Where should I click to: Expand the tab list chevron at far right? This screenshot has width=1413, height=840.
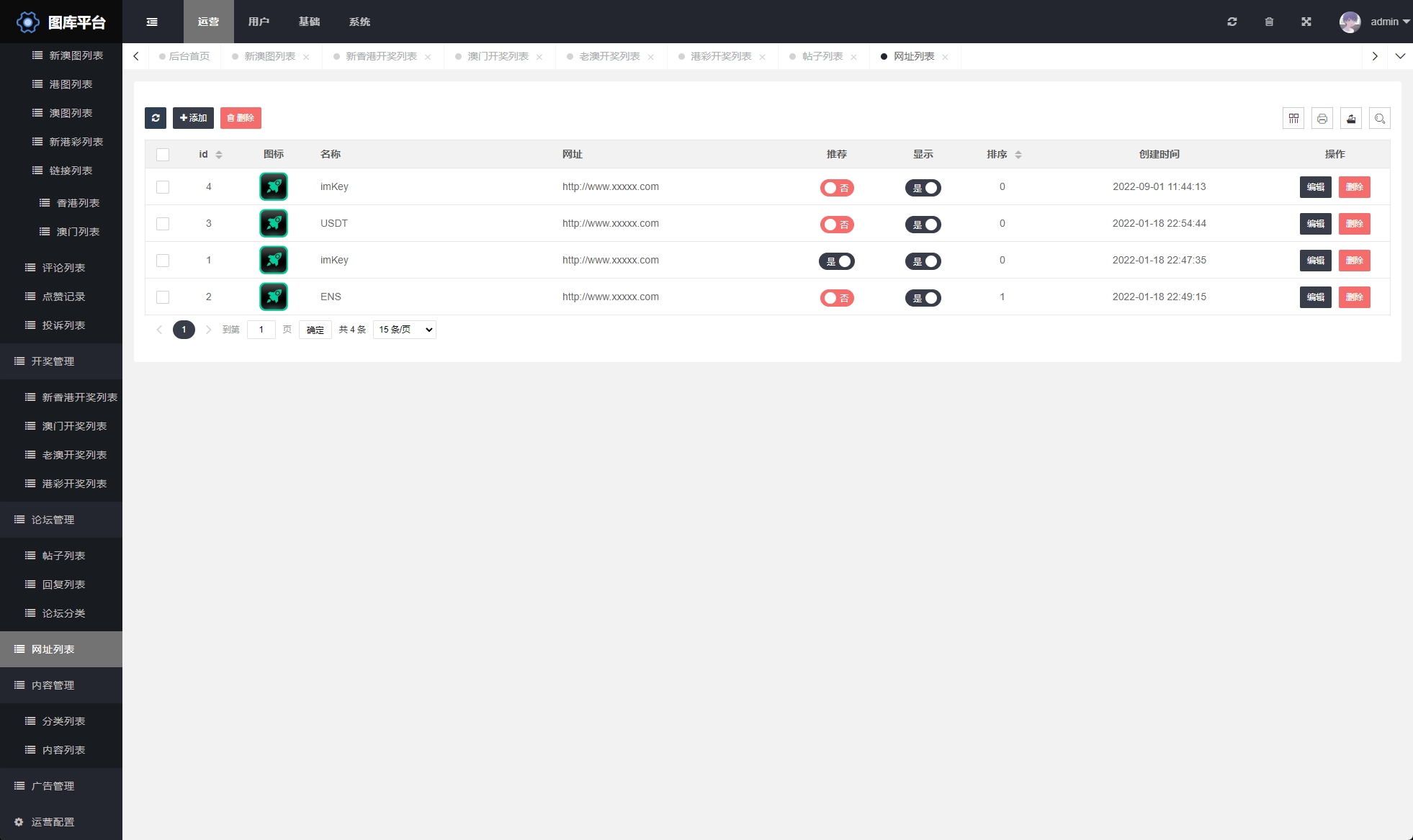[1400, 56]
